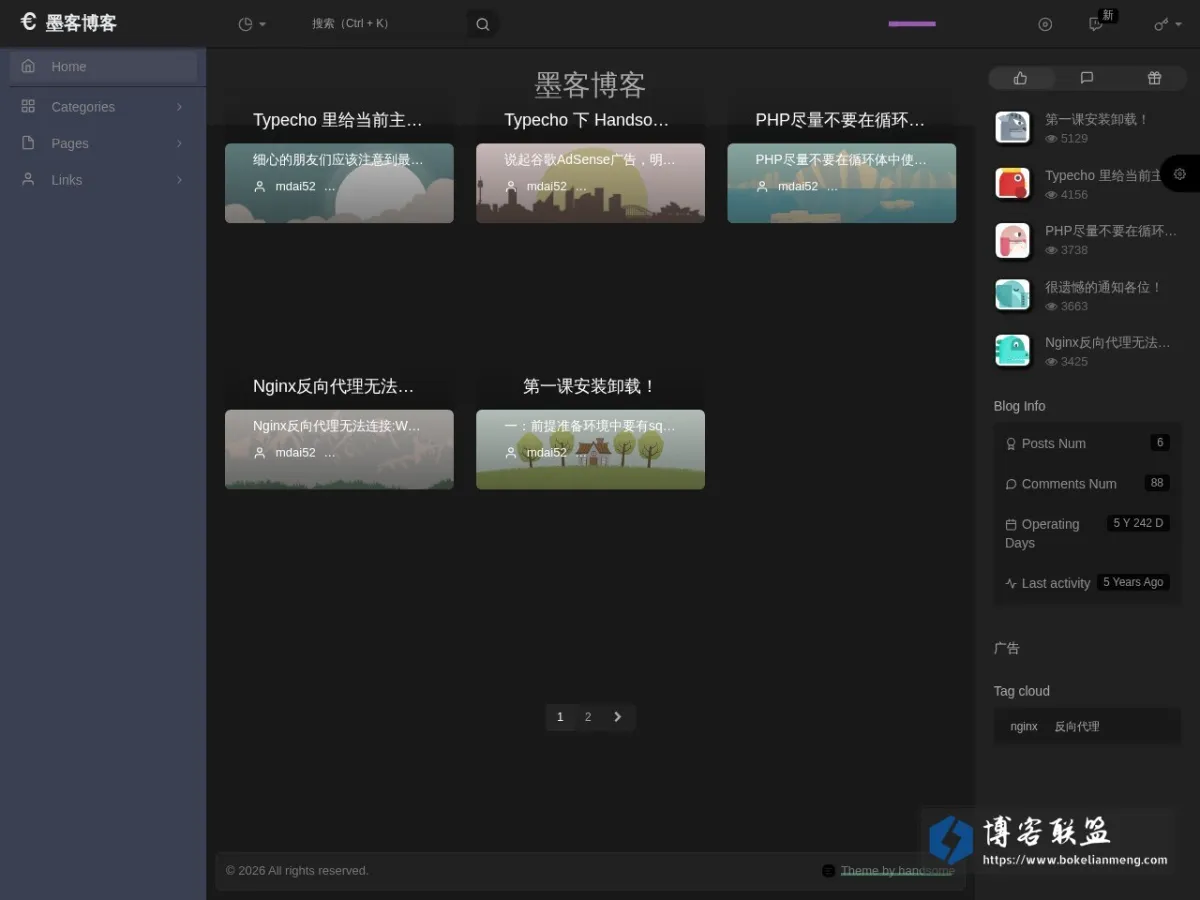Click the Home icon in the sidebar
The height and width of the screenshot is (900, 1200).
click(28, 66)
